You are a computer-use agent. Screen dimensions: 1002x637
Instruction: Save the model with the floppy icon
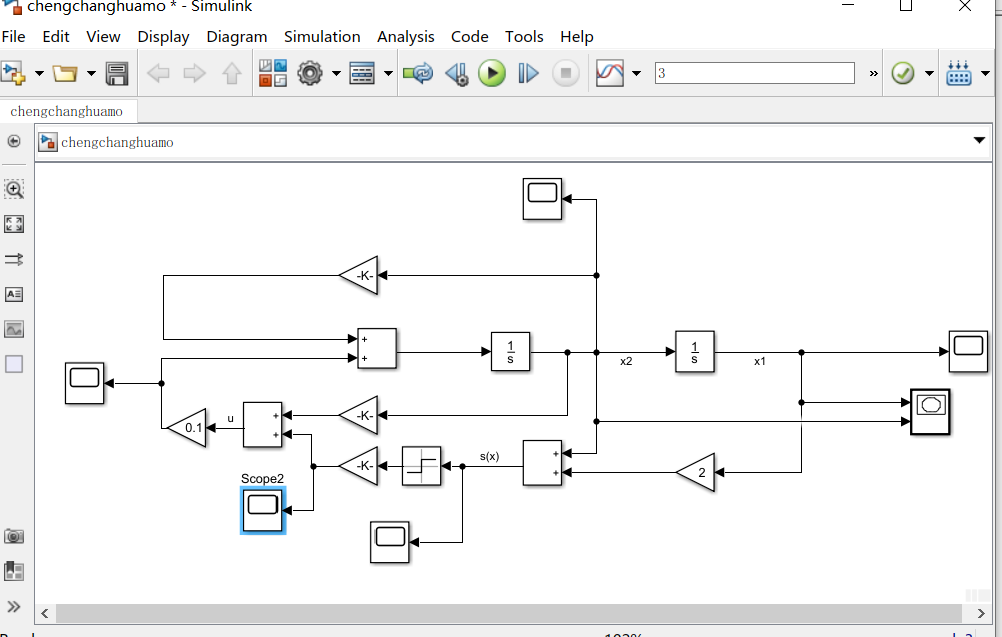click(x=117, y=73)
